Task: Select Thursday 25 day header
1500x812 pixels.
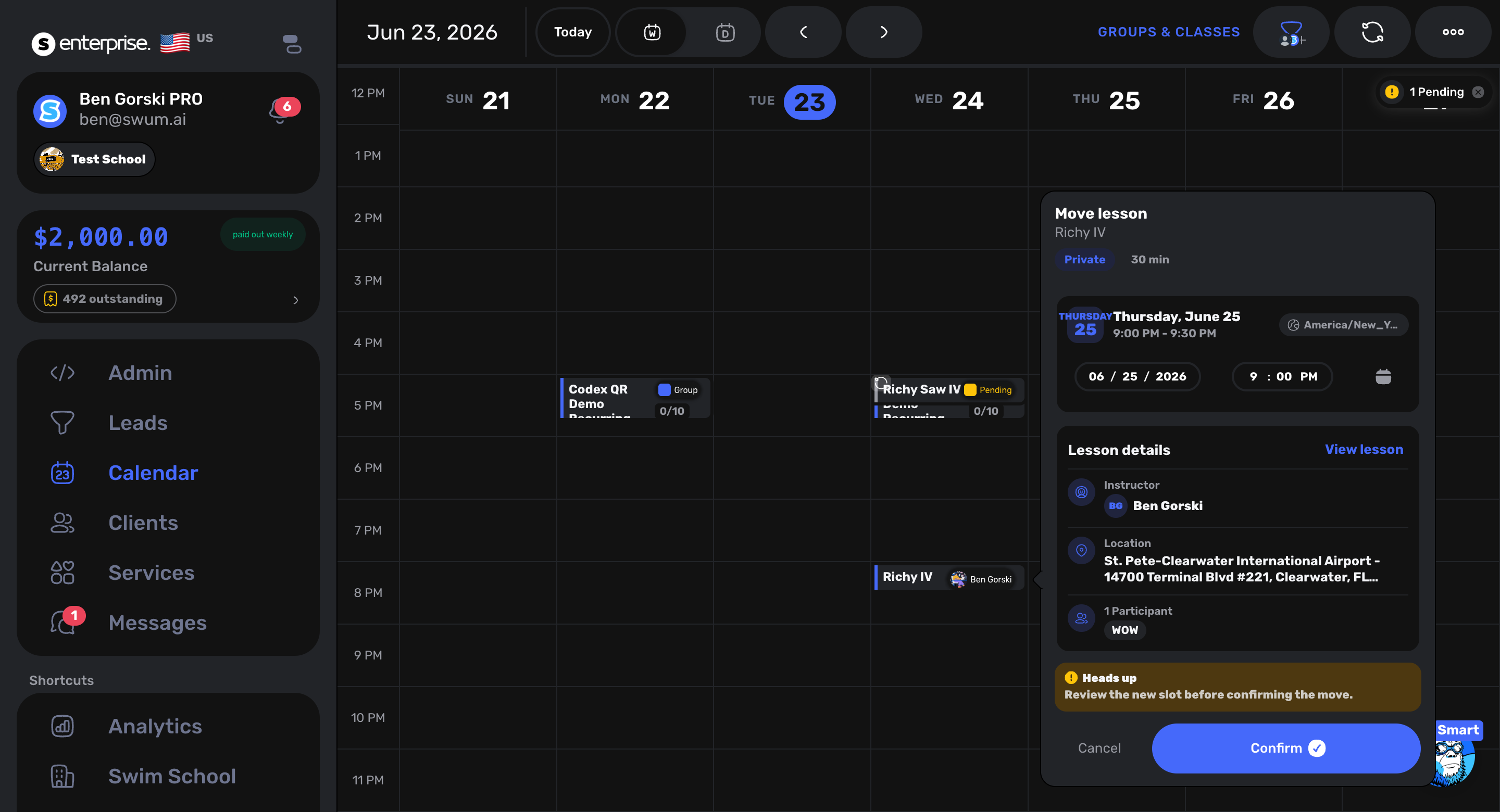Action: coord(1106,100)
